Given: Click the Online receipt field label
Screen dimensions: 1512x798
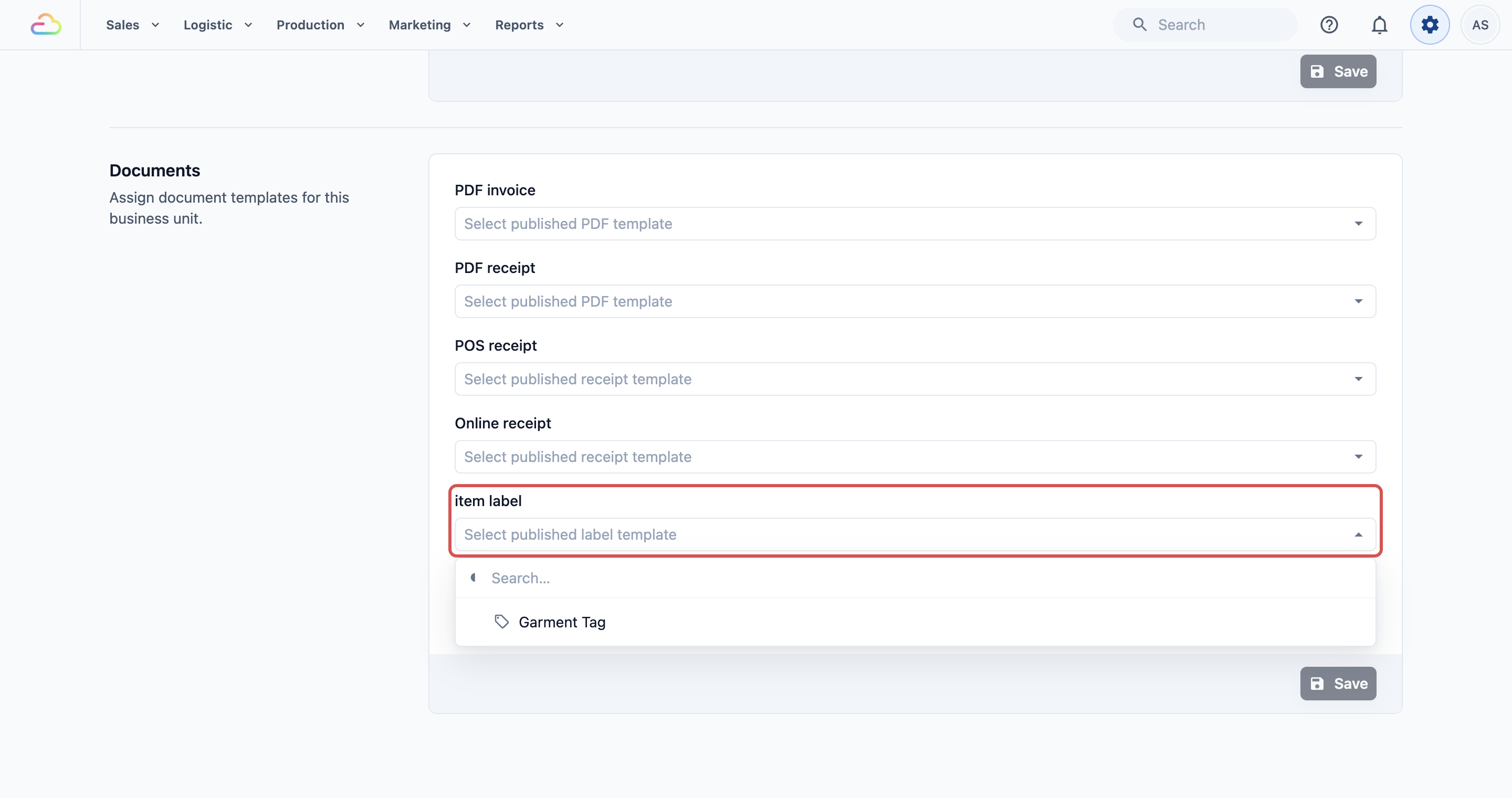Looking at the screenshot, I should click(x=502, y=423).
